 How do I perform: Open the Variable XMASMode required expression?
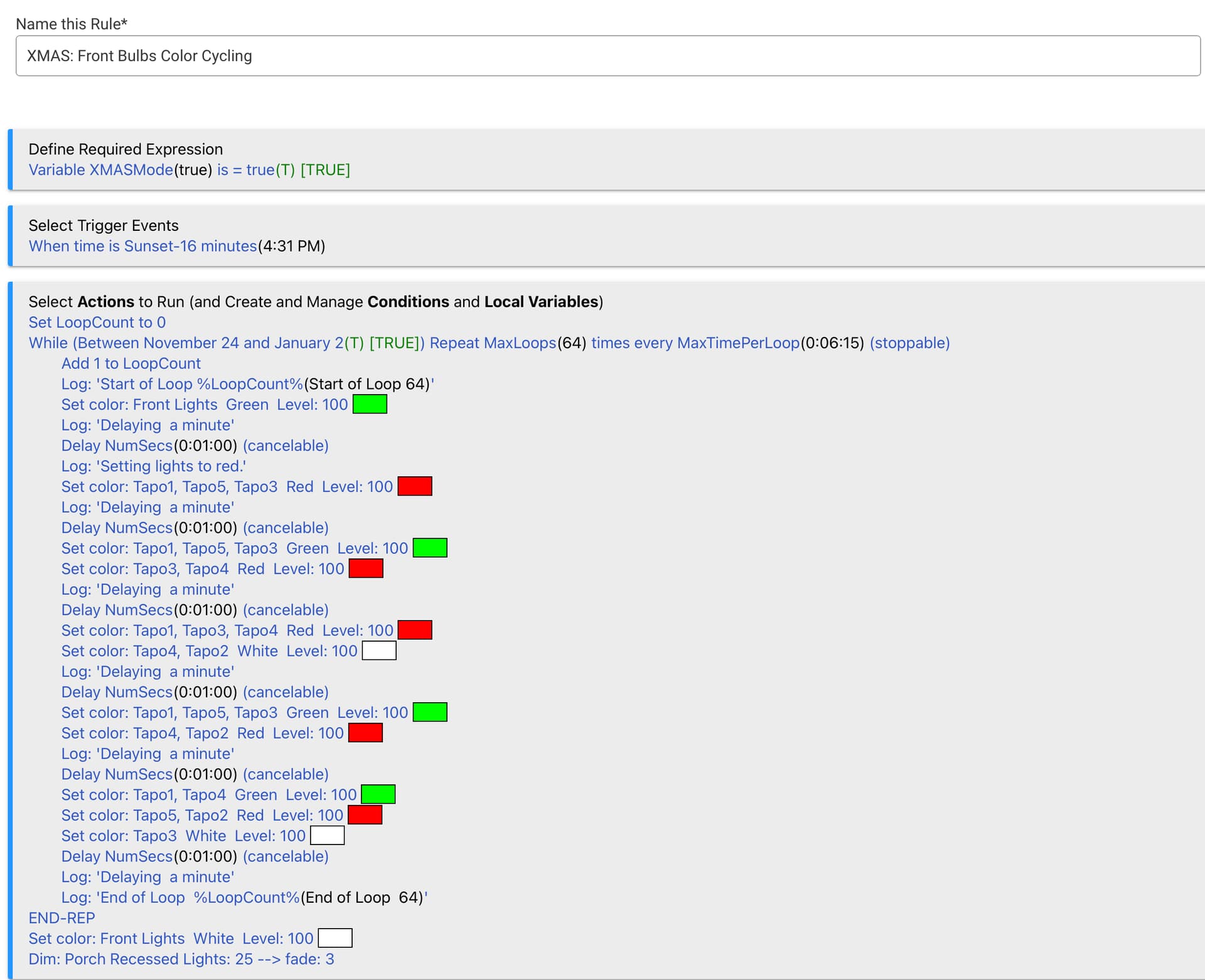pyautogui.click(x=189, y=170)
